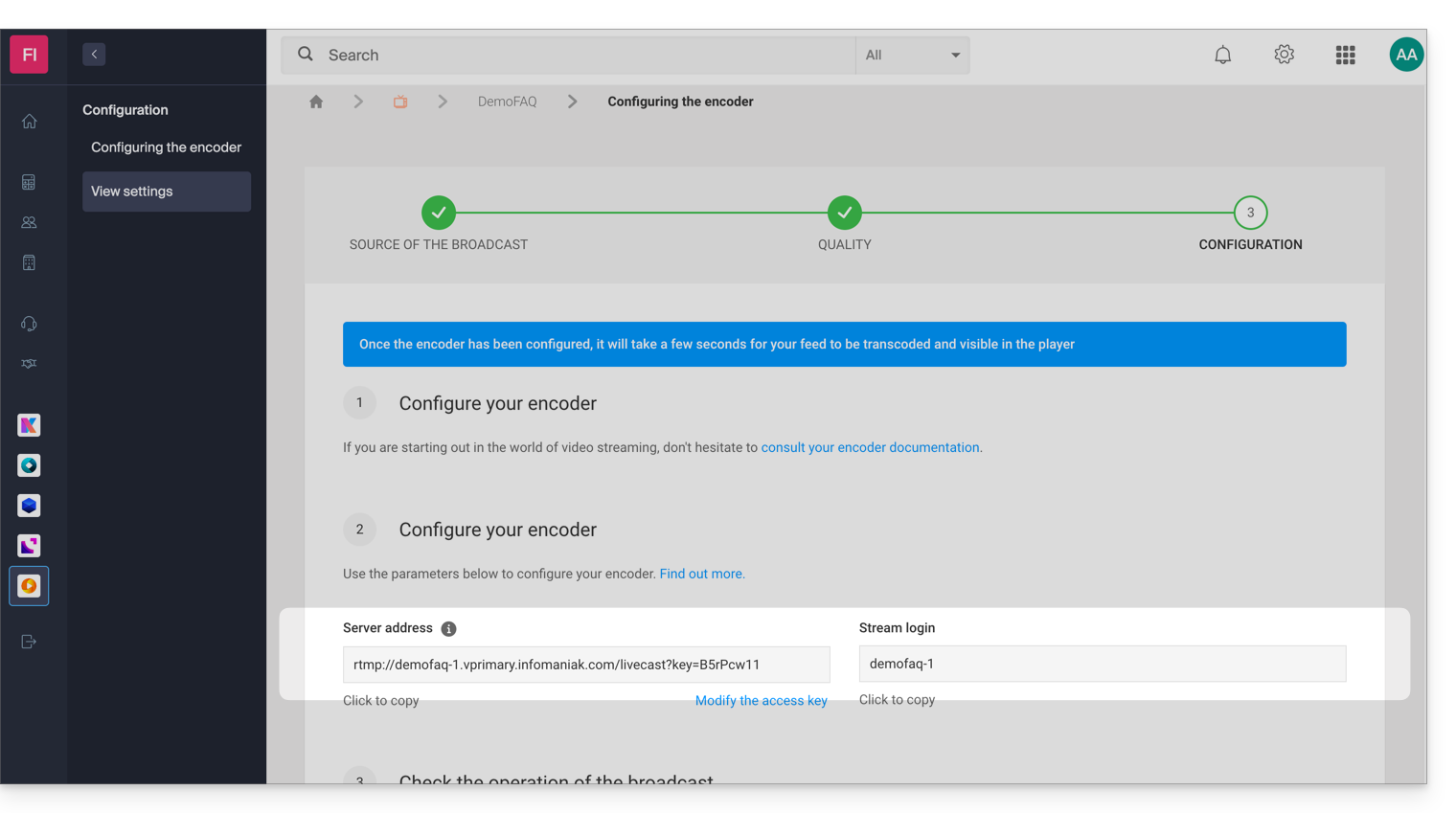1456x813 pixels.
Task: Click the support headset sidebar icon
Action: point(29,324)
